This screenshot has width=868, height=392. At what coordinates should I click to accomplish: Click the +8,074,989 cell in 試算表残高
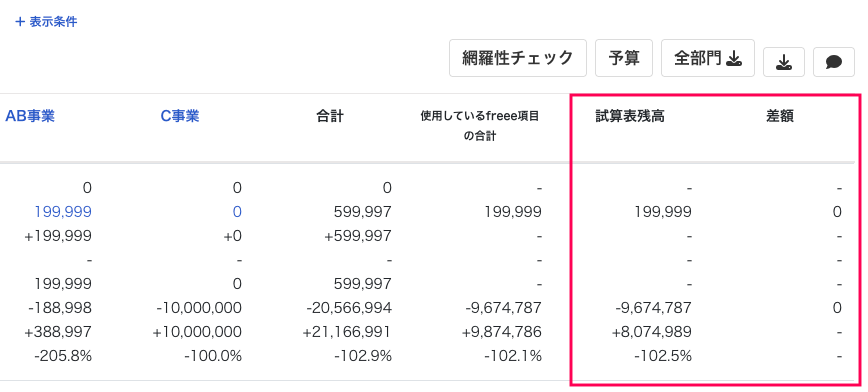652,332
